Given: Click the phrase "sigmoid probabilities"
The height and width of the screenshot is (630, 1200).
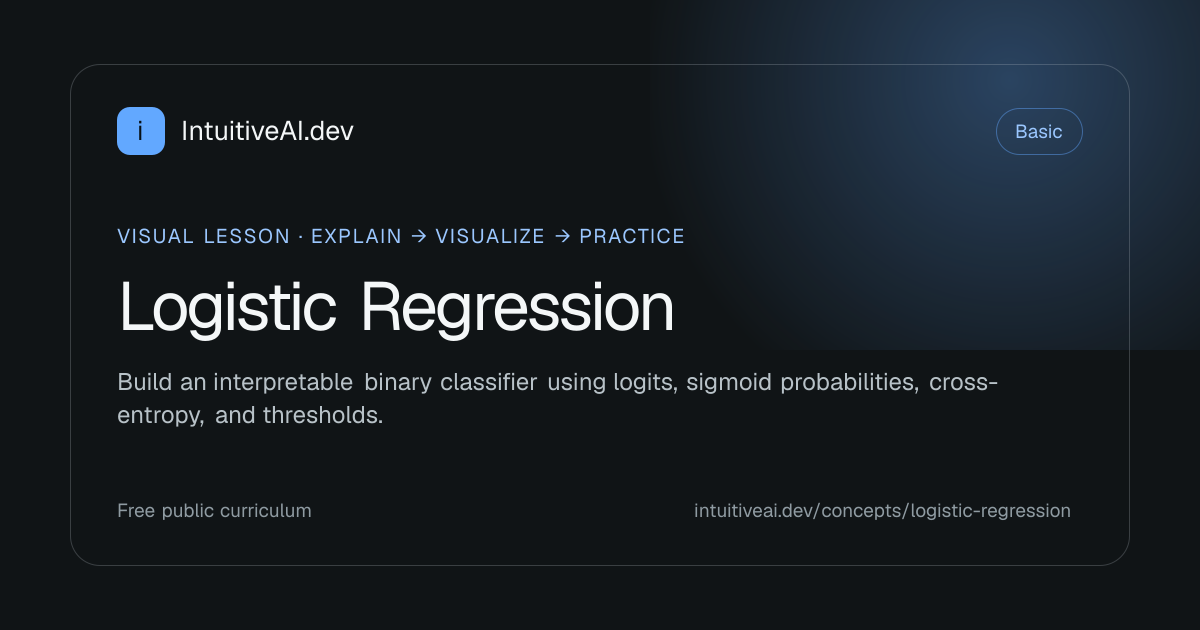Looking at the screenshot, I should click(x=802, y=384).
